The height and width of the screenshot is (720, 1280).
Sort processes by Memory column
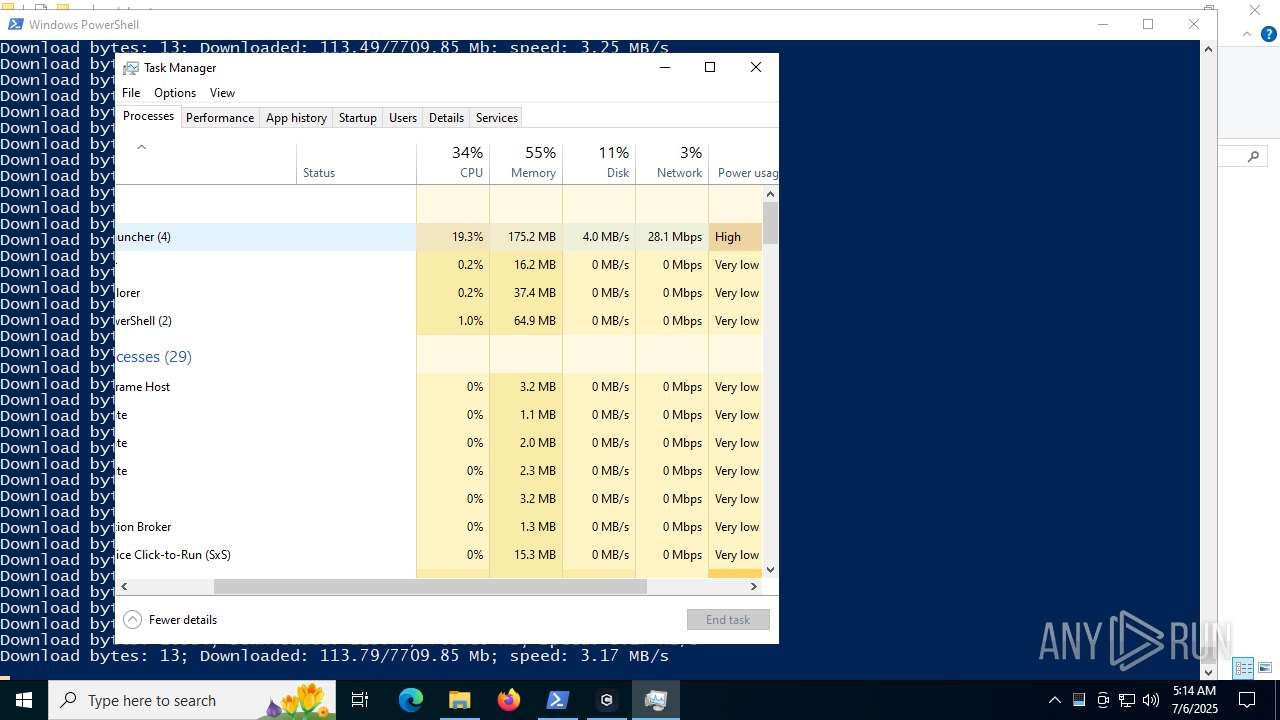[526, 163]
